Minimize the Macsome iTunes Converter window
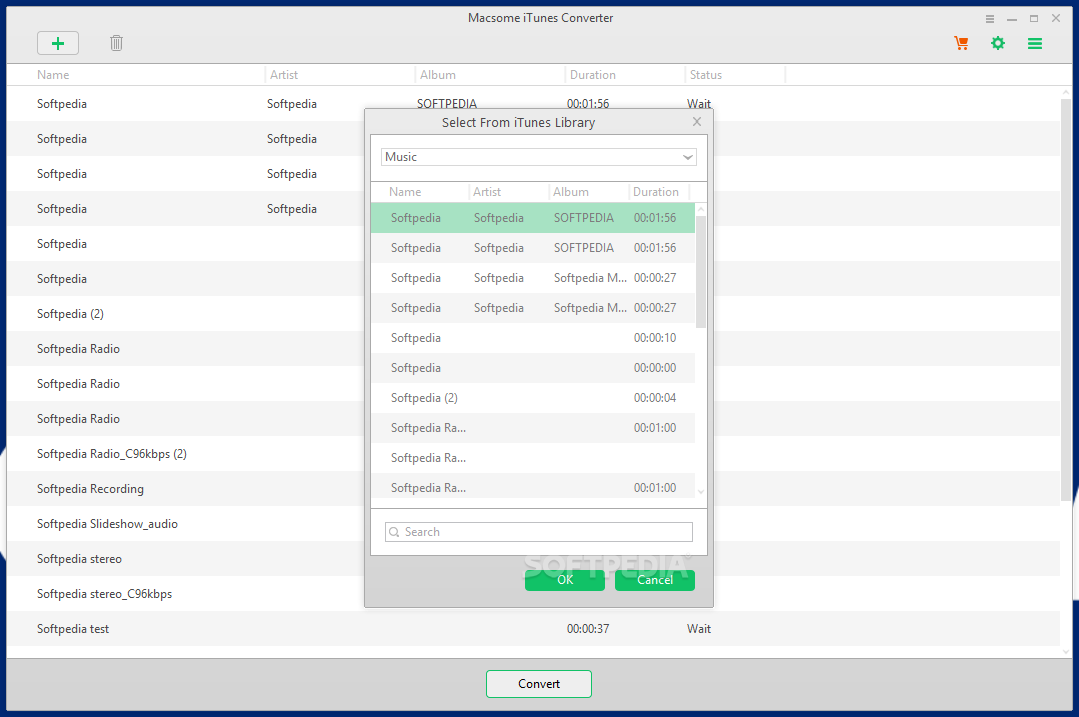Screen dimensions: 1079x717 [1012, 19]
